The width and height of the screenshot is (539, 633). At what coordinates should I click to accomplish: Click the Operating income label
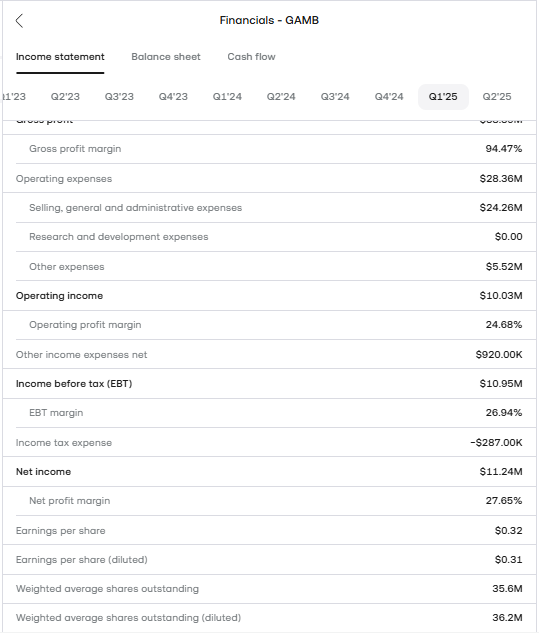59,296
